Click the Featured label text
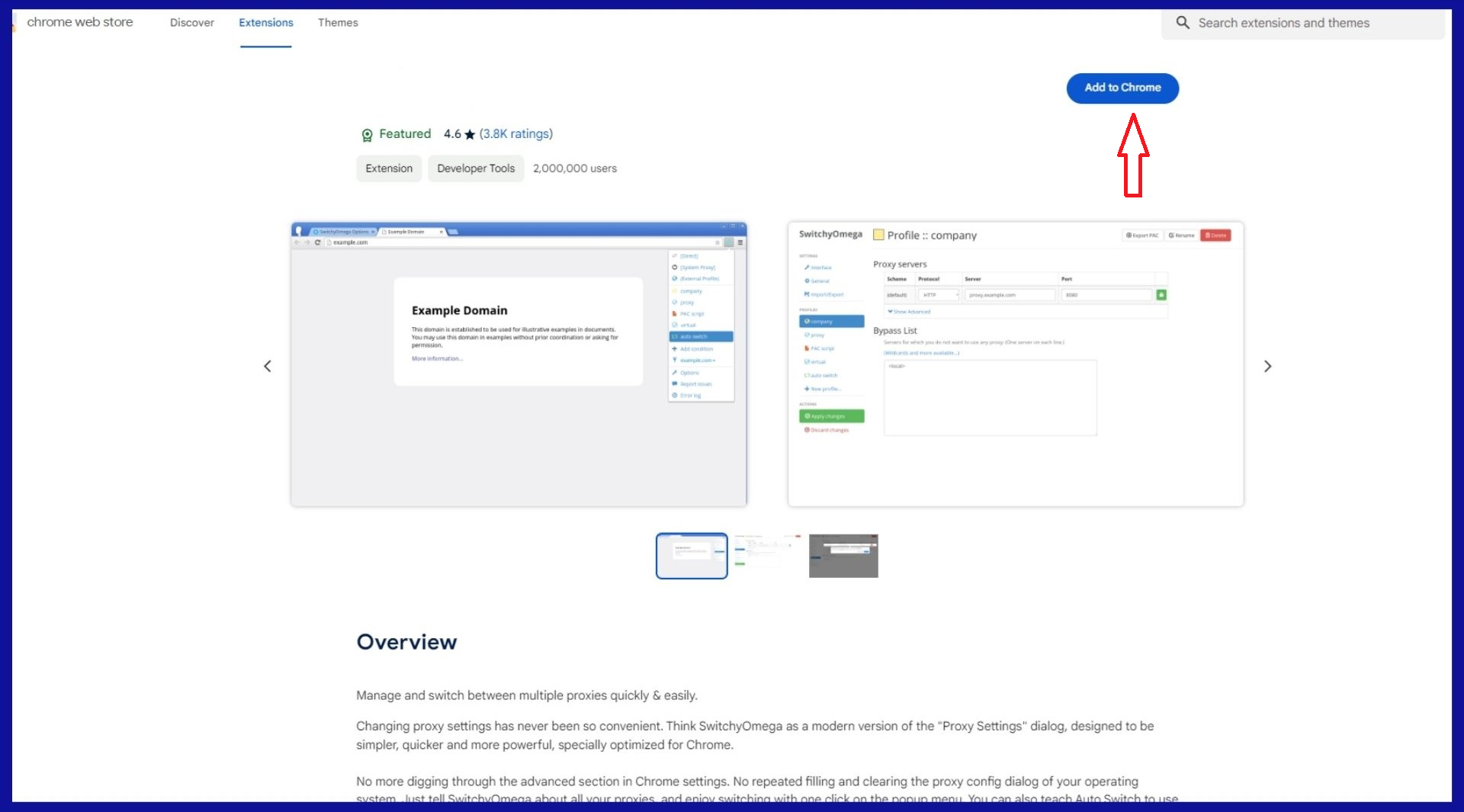 tap(405, 134)
